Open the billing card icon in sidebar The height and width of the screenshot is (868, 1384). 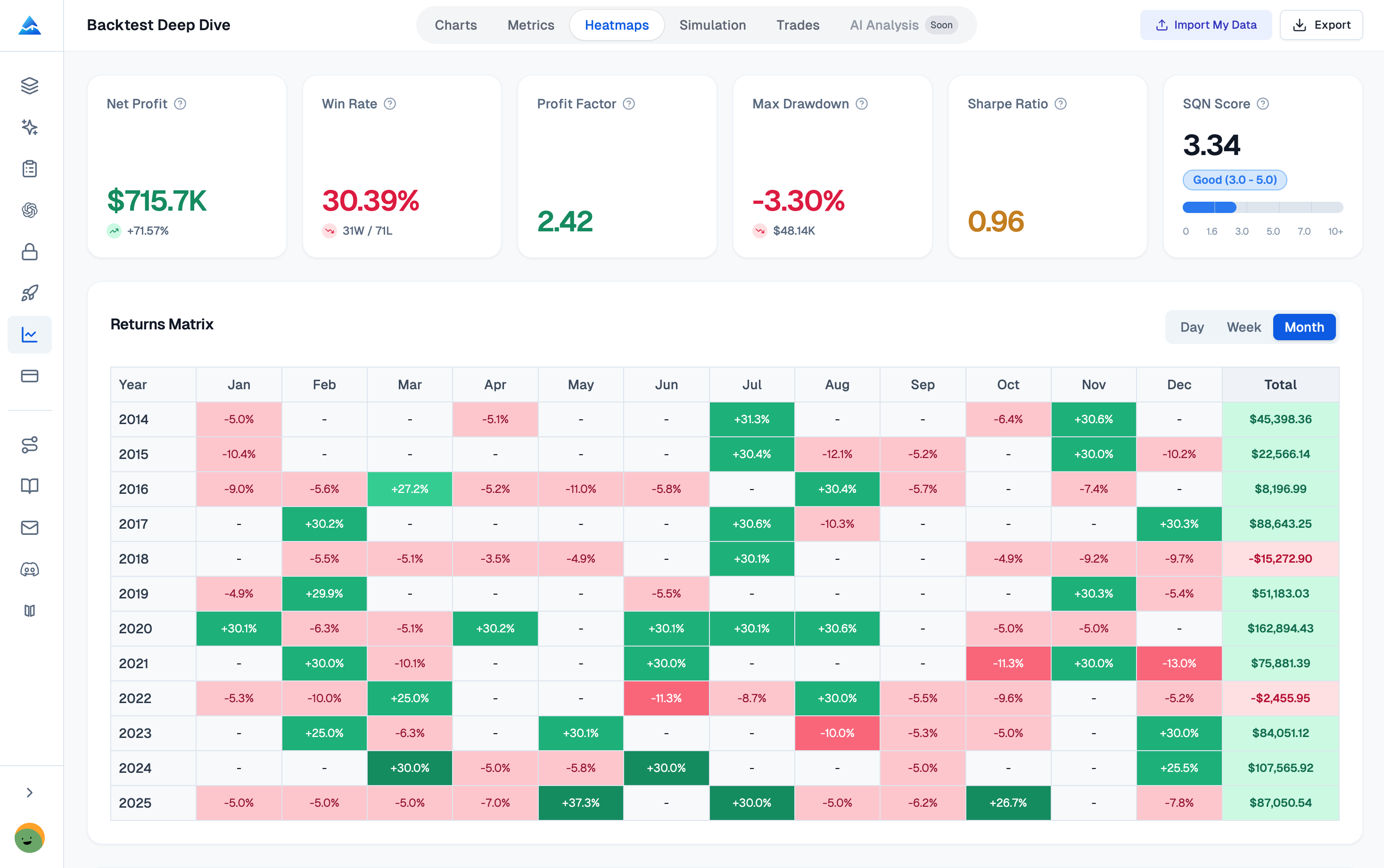click(x=29, y=376)
